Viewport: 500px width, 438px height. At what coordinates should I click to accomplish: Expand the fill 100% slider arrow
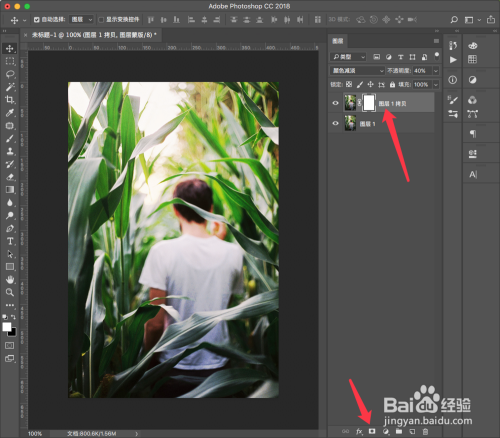click(436, 85)
